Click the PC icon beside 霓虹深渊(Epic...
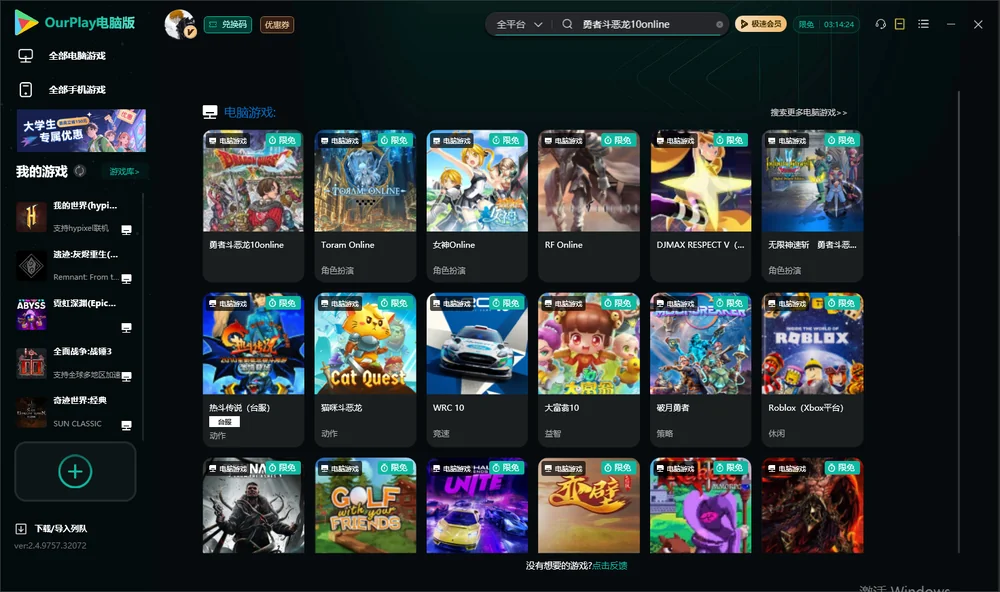 tap(126, 328)
